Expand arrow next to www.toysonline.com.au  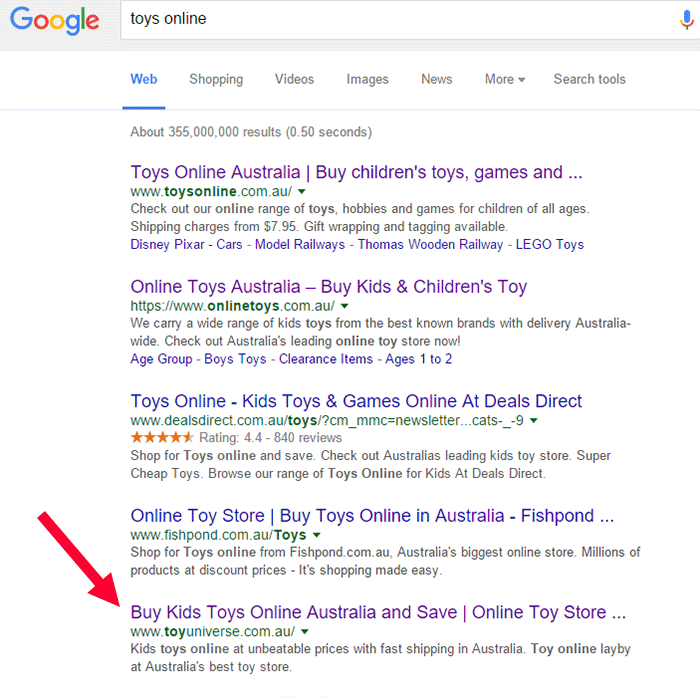[x=302, y=192]
